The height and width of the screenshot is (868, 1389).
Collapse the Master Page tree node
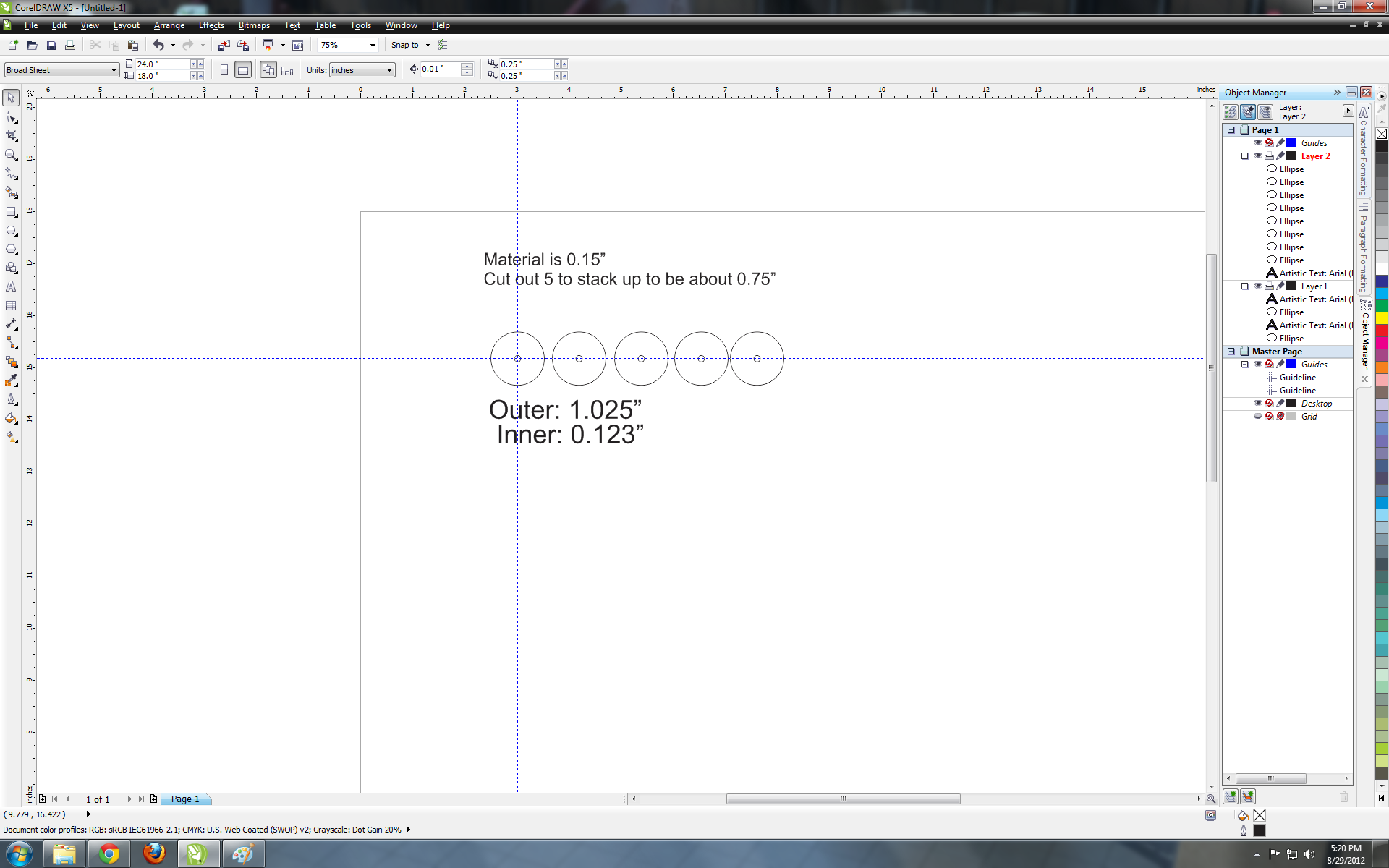[1231, 351]
